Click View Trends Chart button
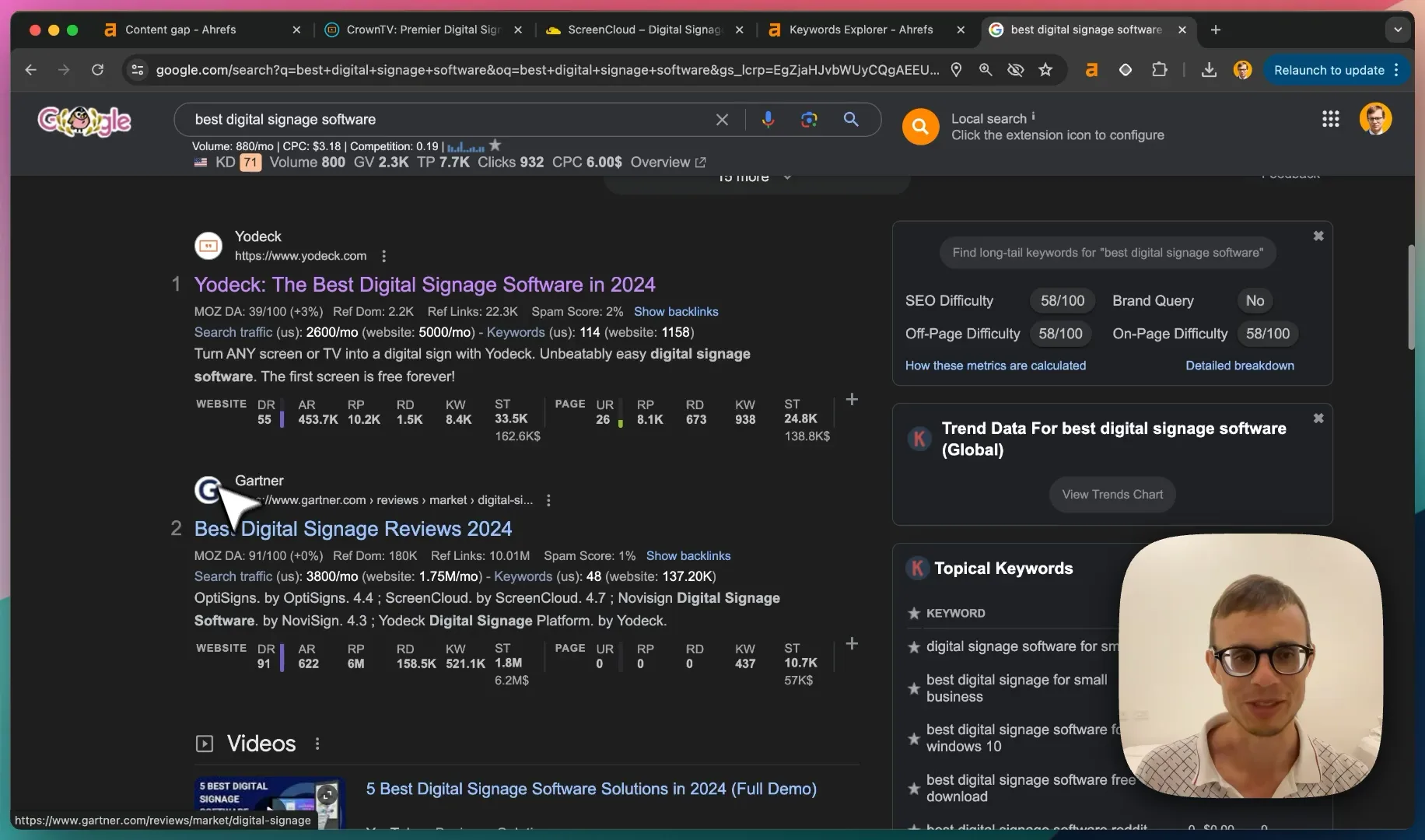 1112,495
